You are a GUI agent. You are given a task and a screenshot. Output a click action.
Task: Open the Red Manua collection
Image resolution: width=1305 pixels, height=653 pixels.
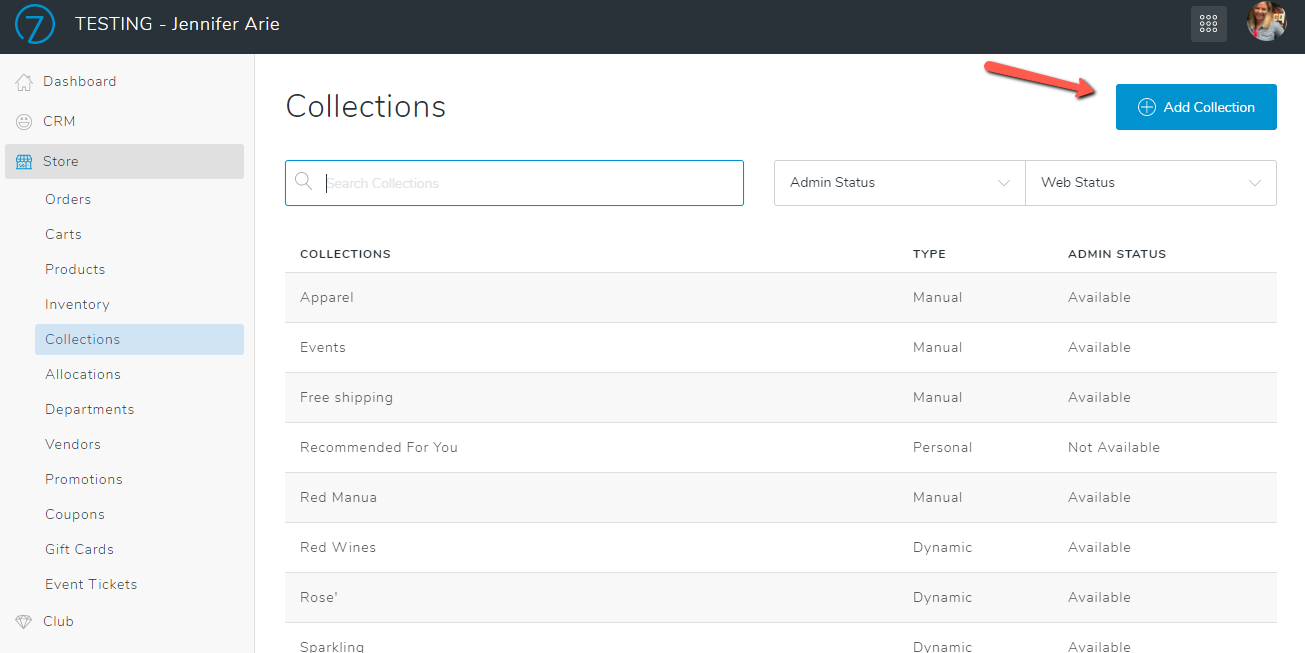point(781,497)
